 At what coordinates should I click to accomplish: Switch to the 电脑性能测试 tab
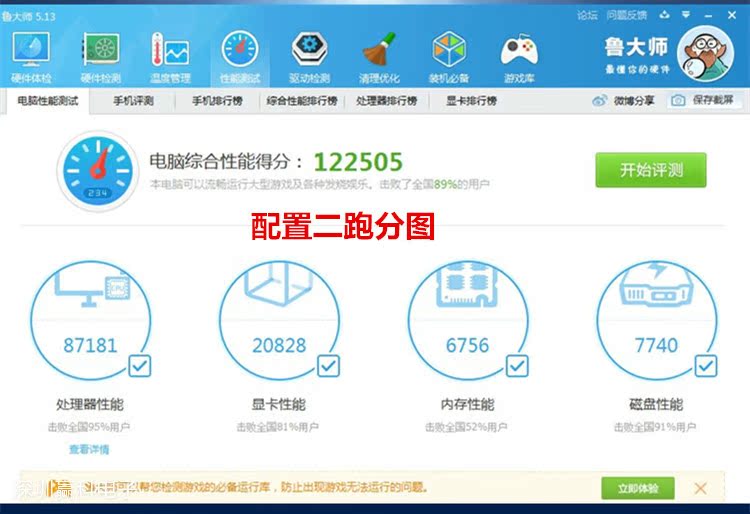[47, 101]
